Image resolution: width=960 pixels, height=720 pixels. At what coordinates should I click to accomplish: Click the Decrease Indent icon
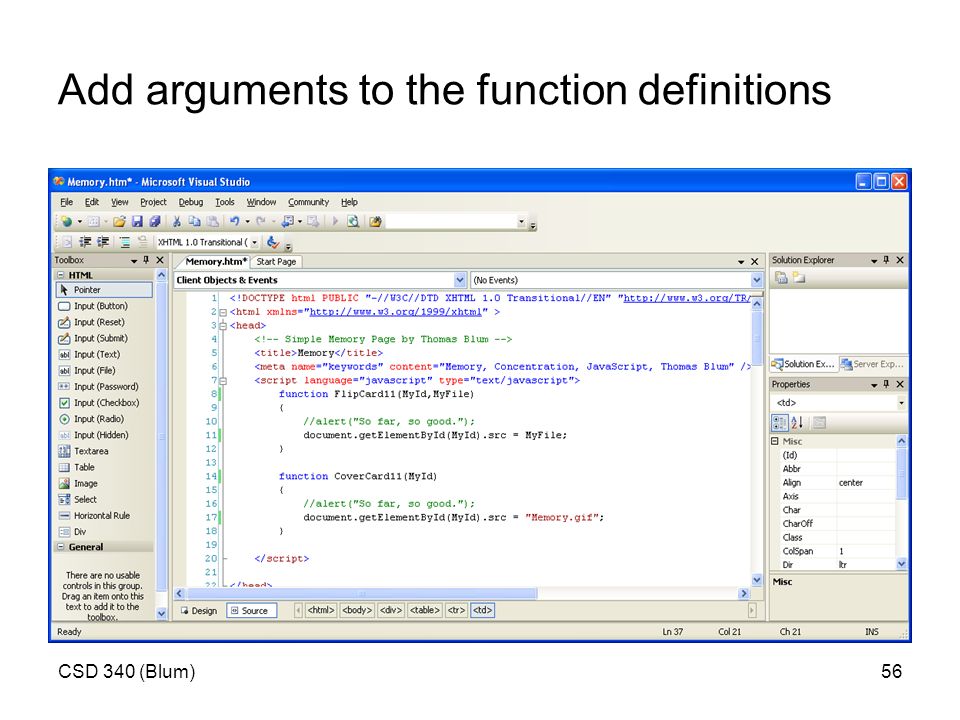(x=85, y=242)
